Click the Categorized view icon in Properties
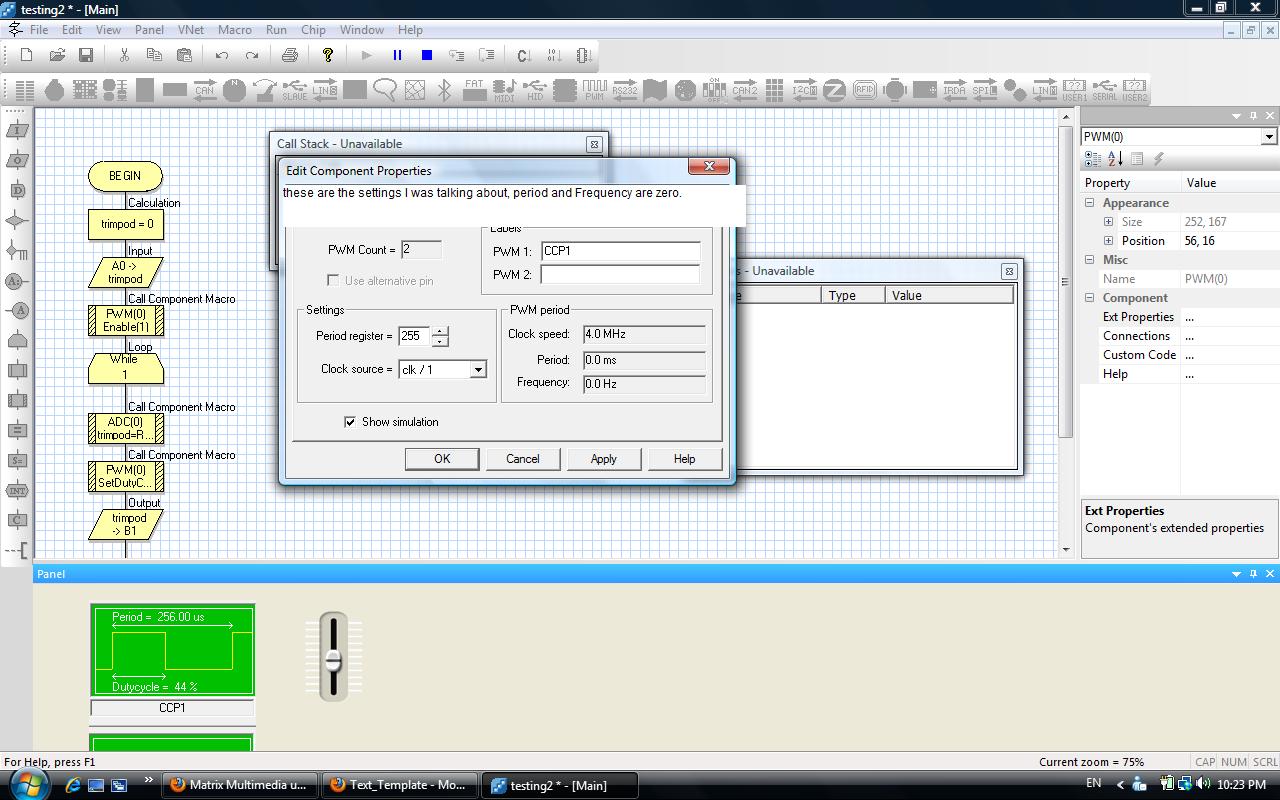The height and width of the screenshot is (800, 1280). (x=1093, y=159)
